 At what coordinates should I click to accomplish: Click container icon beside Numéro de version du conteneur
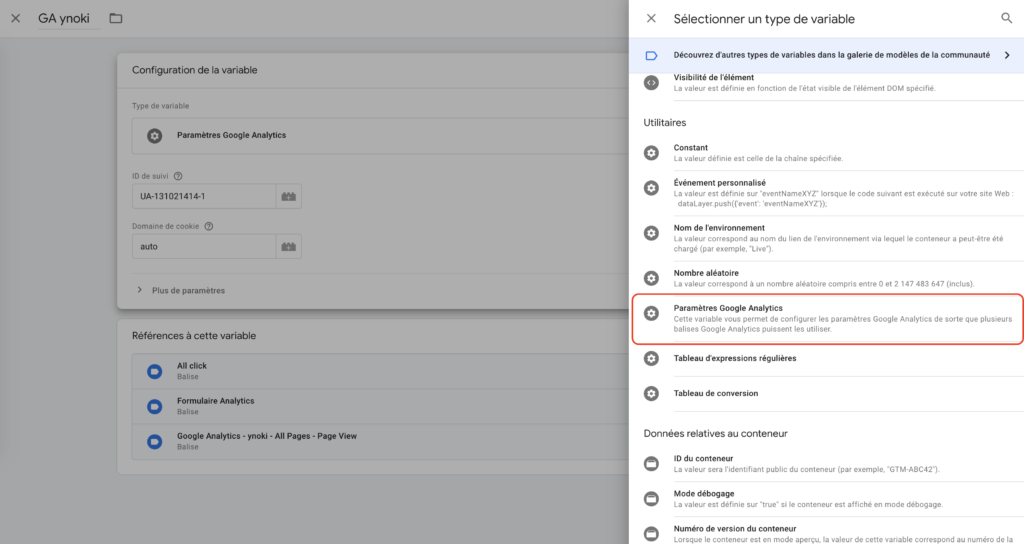click(x=651, y=534)
